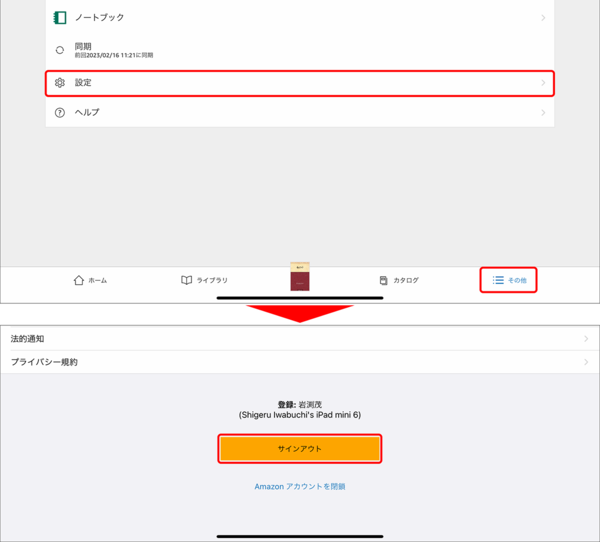
Task: Click the help question mark icon
Action: pos(60,113)
